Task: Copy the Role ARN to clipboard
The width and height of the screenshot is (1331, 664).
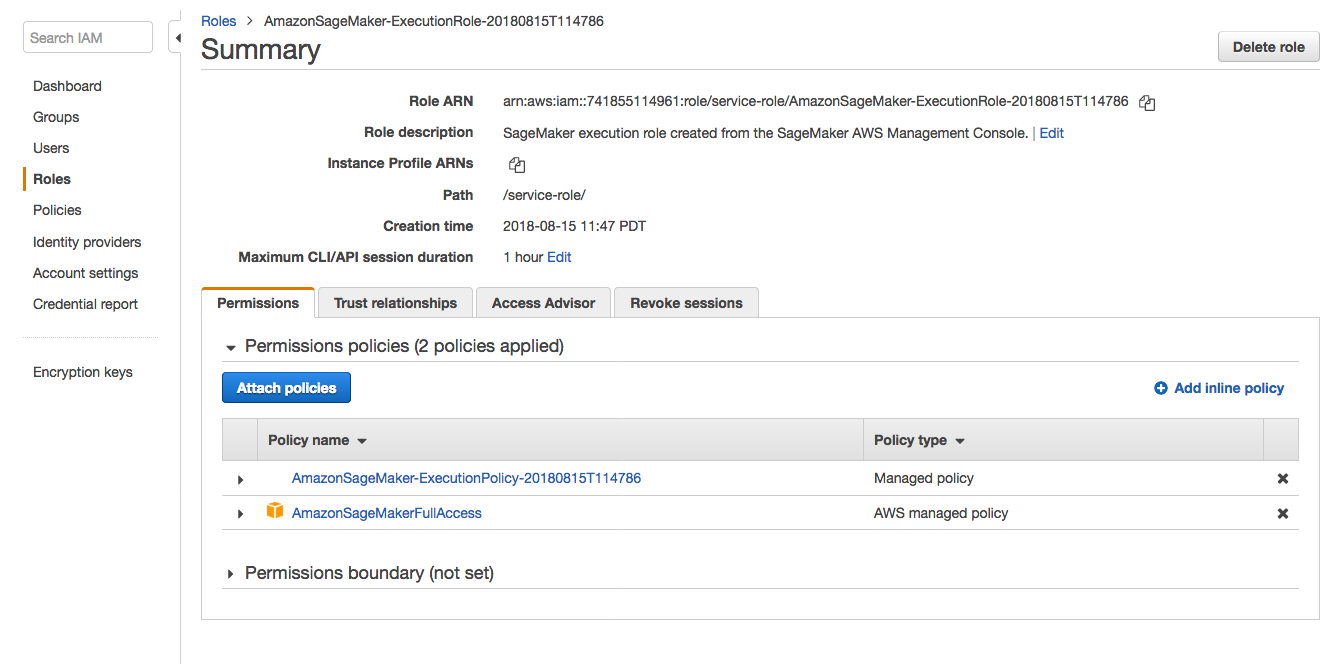Action: [1147, 102]
